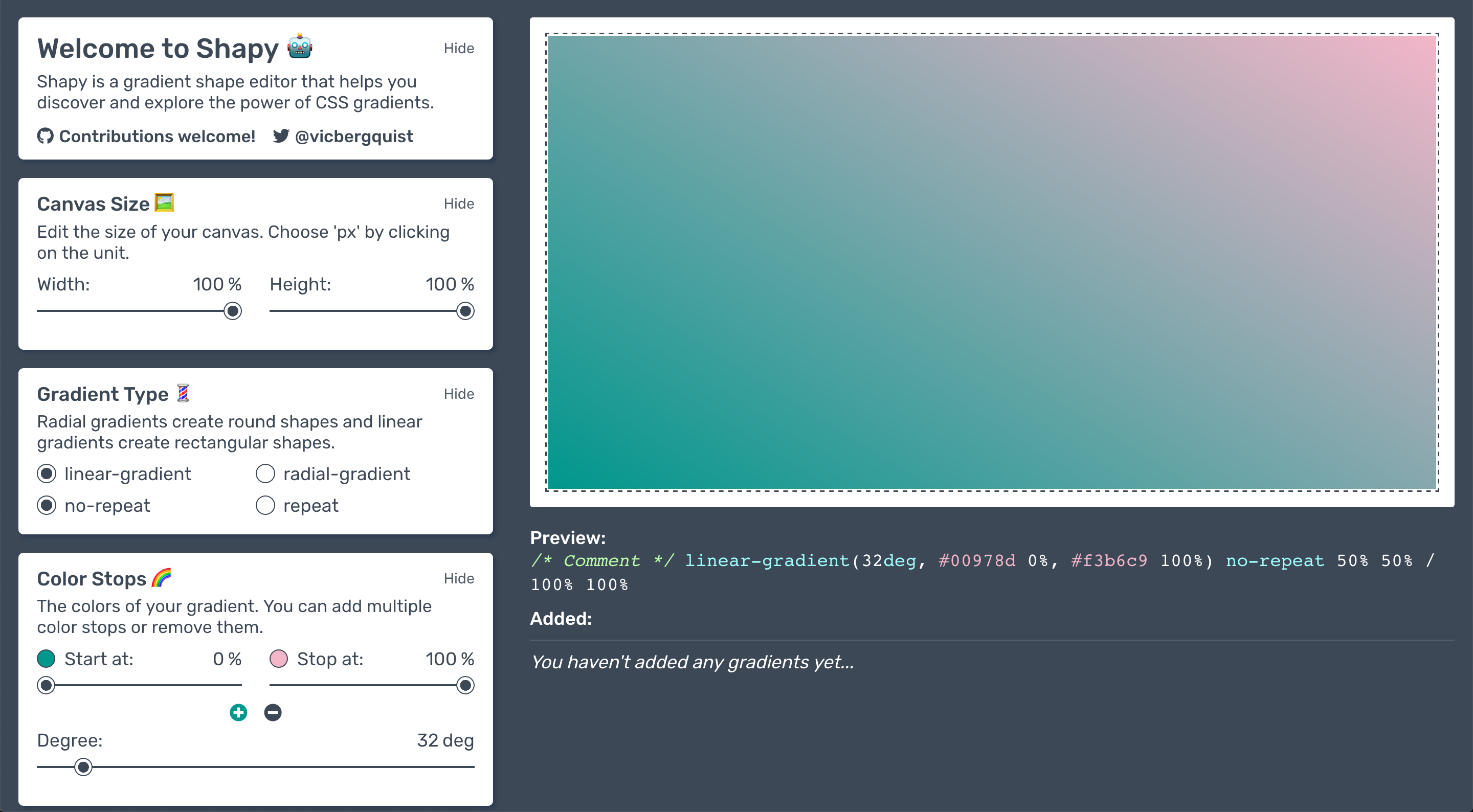Choose the linear-gradient radio button
Viewport: 1473px width, 812px height.
click(x=47, y=474)
